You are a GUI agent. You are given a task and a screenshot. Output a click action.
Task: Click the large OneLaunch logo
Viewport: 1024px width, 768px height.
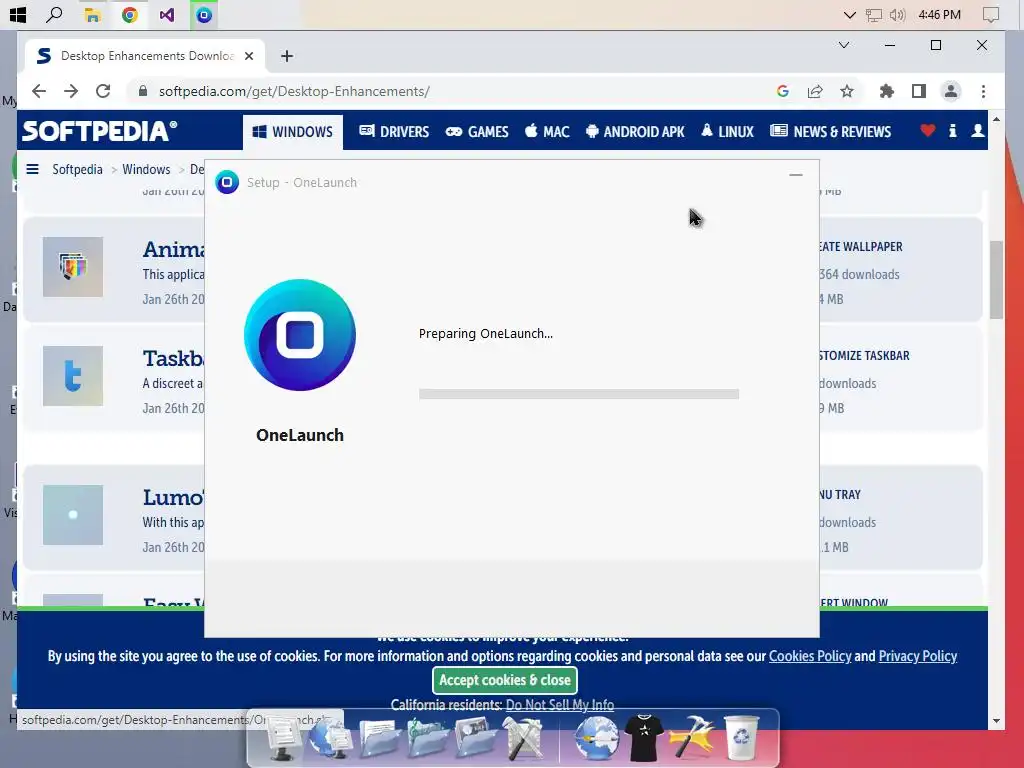pos(300,335)
